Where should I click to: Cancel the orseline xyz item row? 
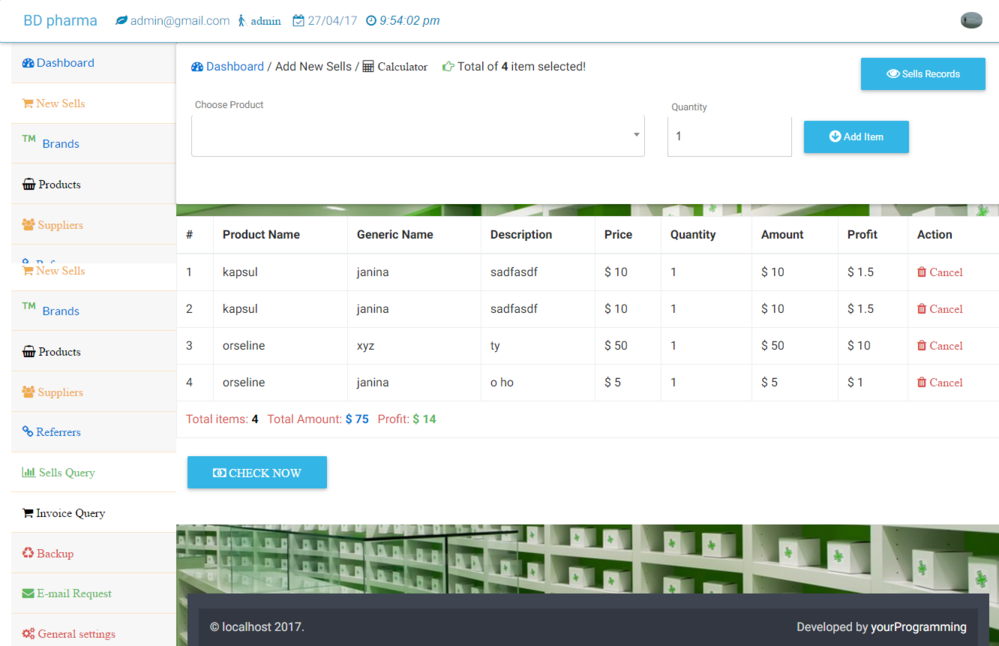pyautogui.click(x=939, y=346)
